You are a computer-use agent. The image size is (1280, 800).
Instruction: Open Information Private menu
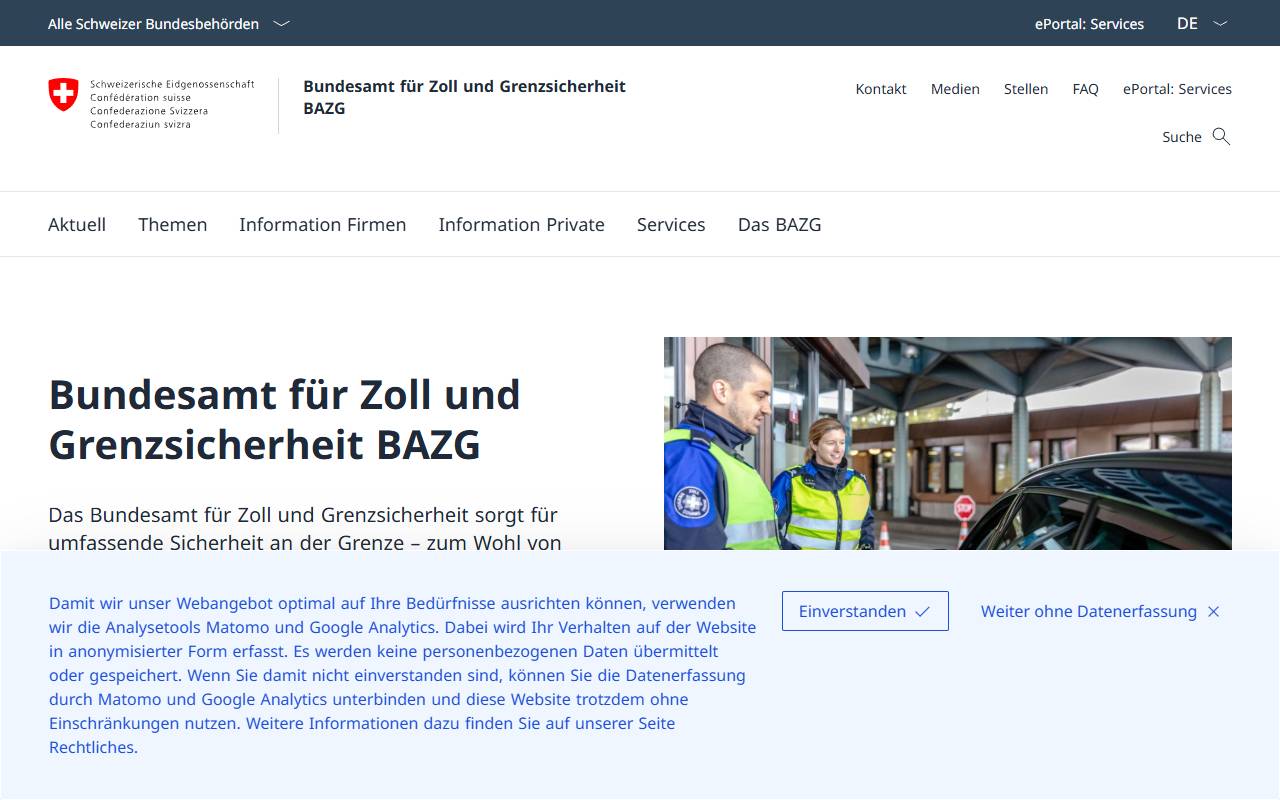(x=522, y=225)
